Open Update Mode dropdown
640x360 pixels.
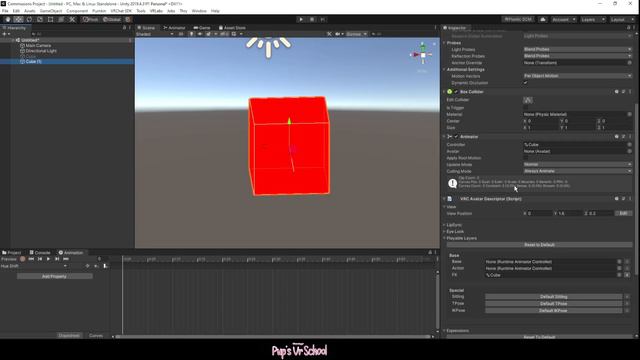click(x=578, y=164)
